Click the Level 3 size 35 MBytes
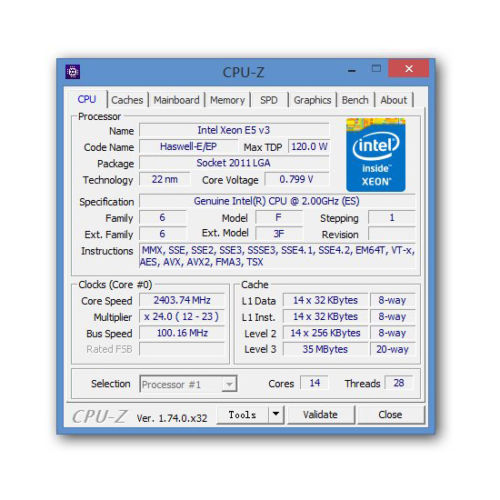The width and height of the screenshot is (500, 500). click(x=325, y=349)
